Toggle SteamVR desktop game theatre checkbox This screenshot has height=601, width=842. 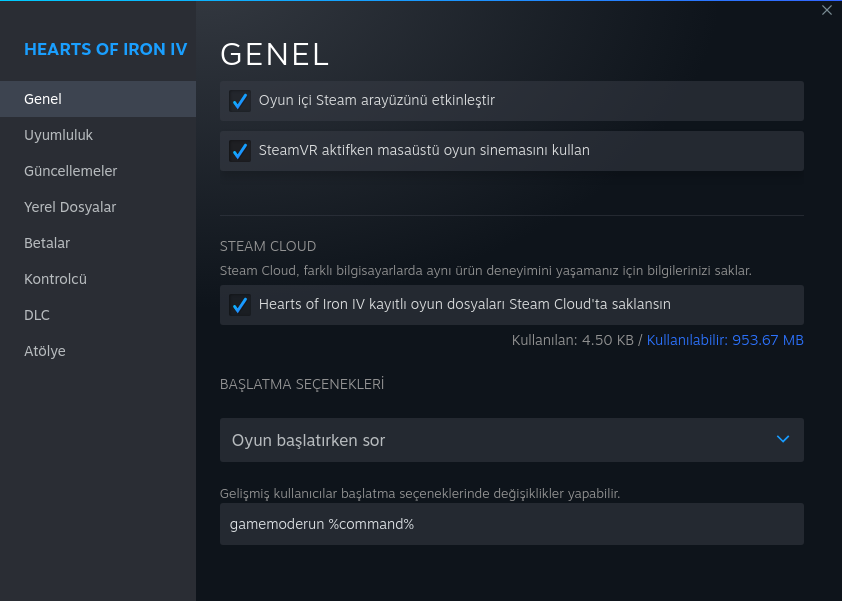point(240,151)
